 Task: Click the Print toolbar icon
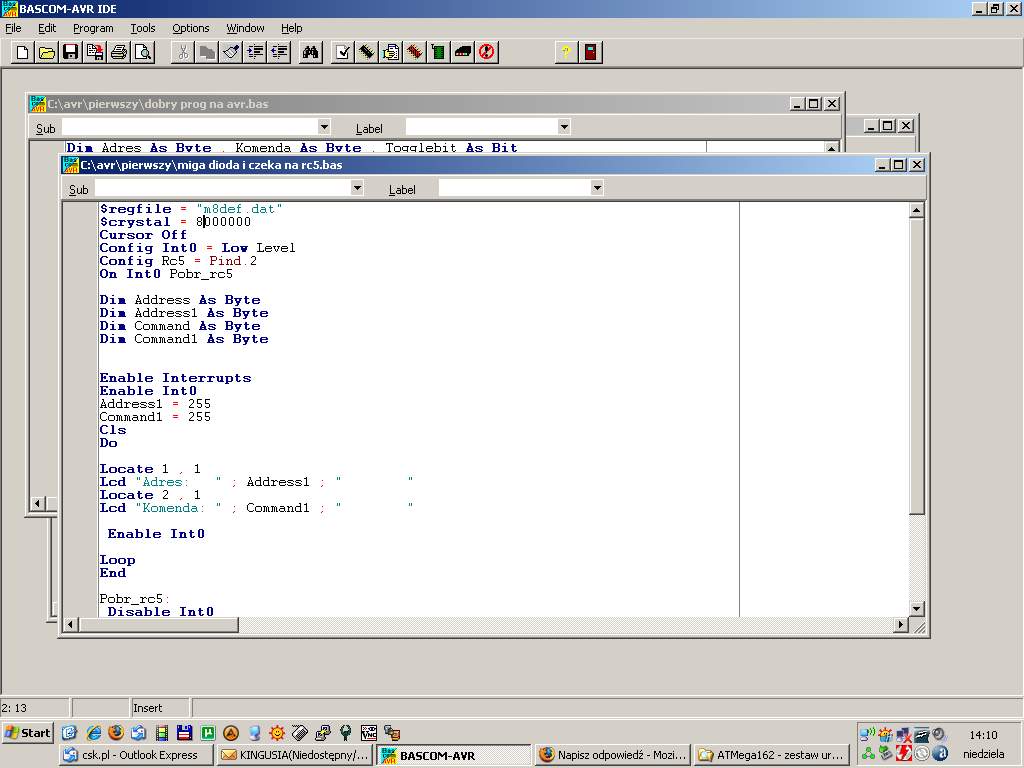pyautogui.click(x=119, y=52)
